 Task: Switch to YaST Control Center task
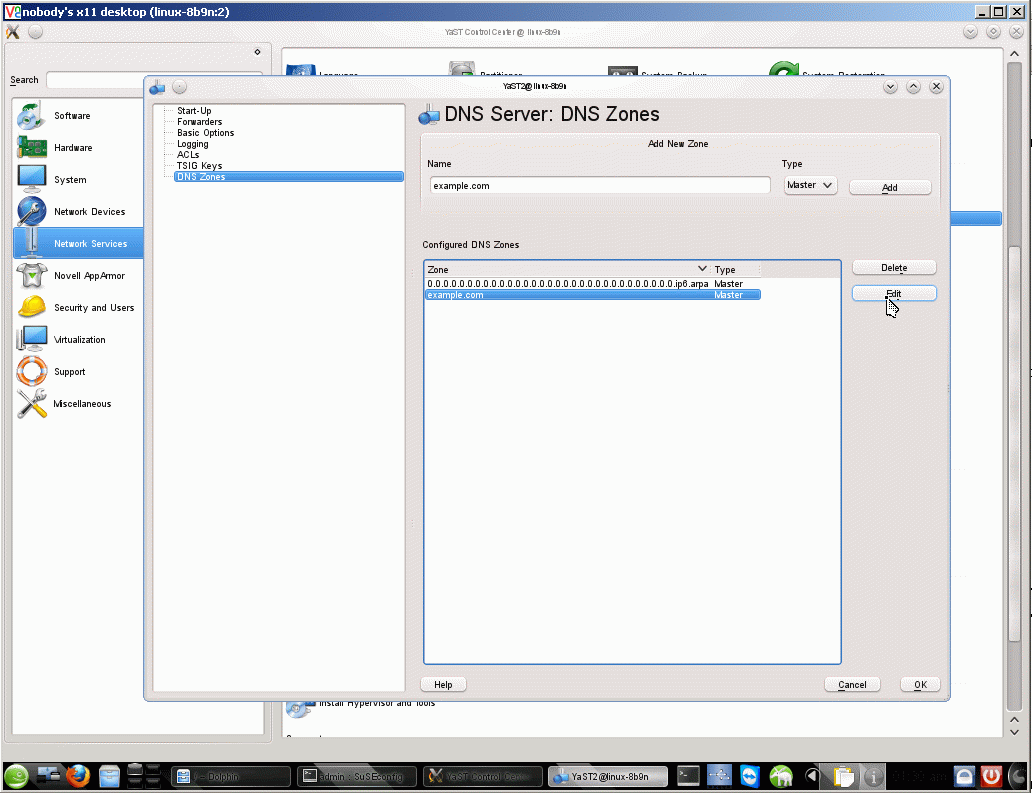tap(482, 777)
